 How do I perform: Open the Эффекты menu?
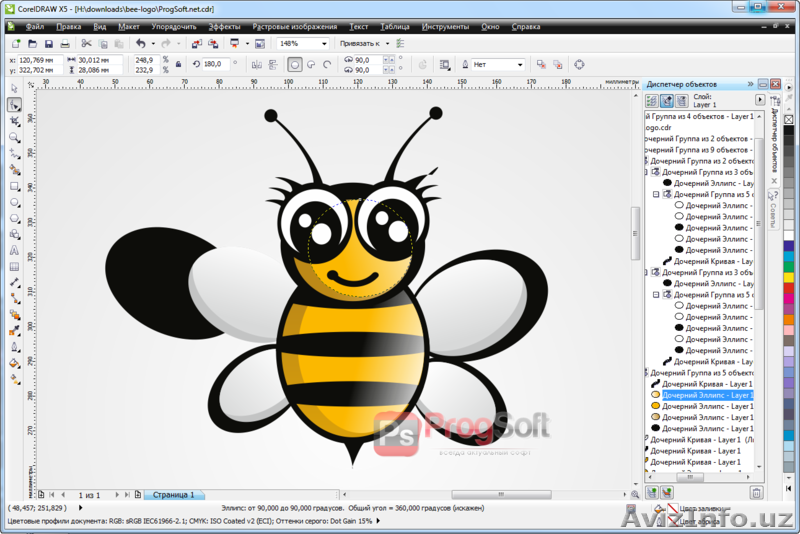pyautogui.click(x=224, y=26)
